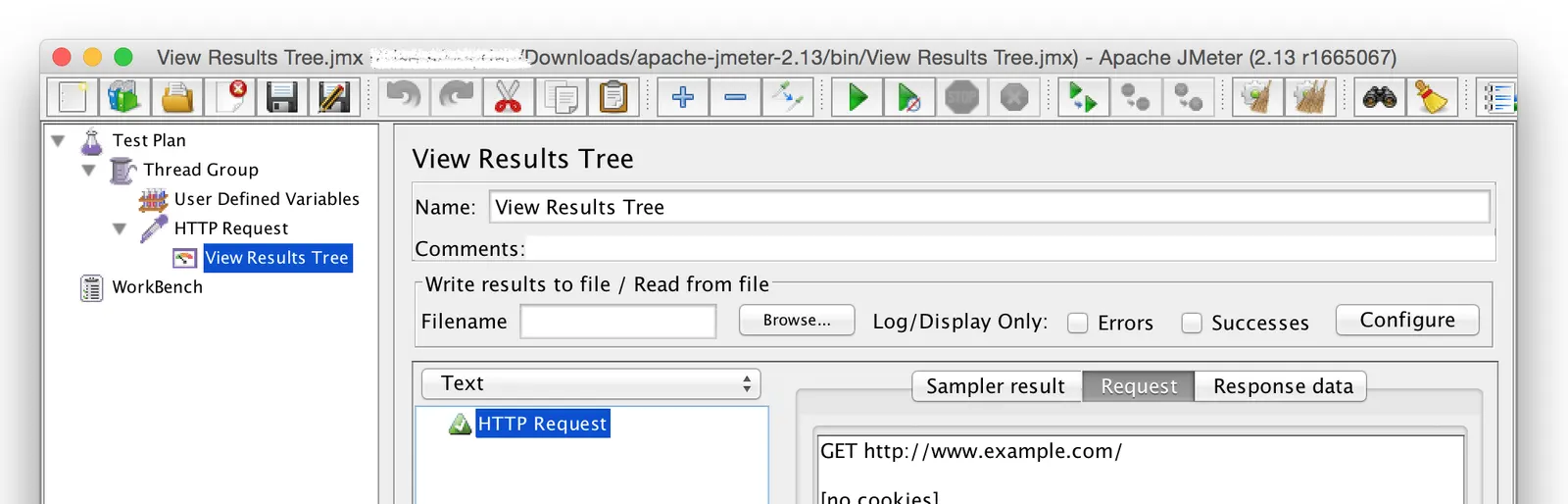
Task: Click the Stop test icon
Action: 962,97
